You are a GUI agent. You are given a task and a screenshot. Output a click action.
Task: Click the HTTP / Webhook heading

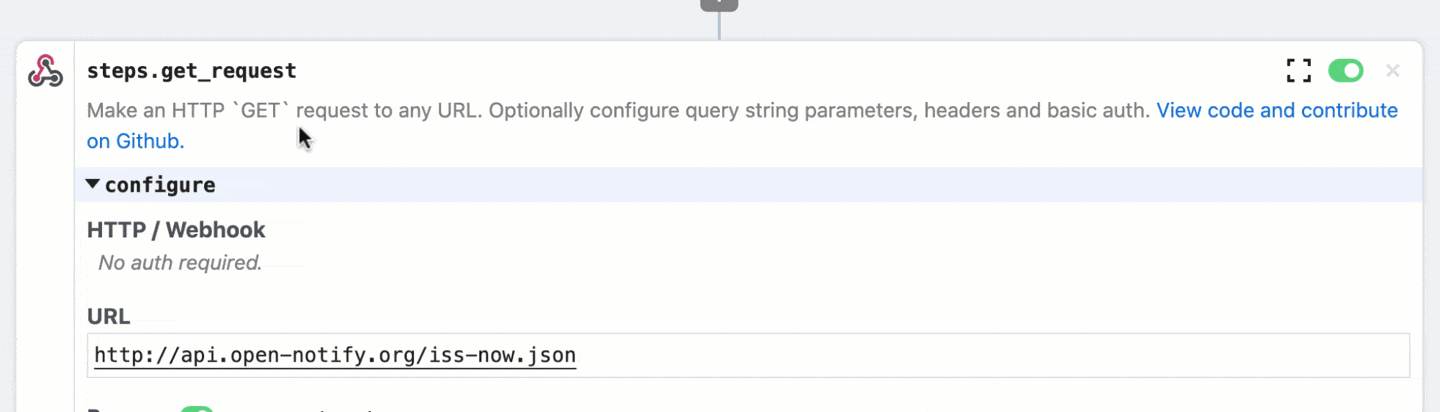pos(176,230)
